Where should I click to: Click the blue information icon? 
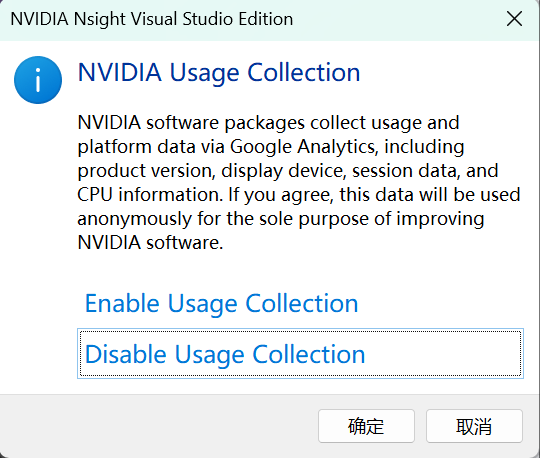click(x=38, y=80)
